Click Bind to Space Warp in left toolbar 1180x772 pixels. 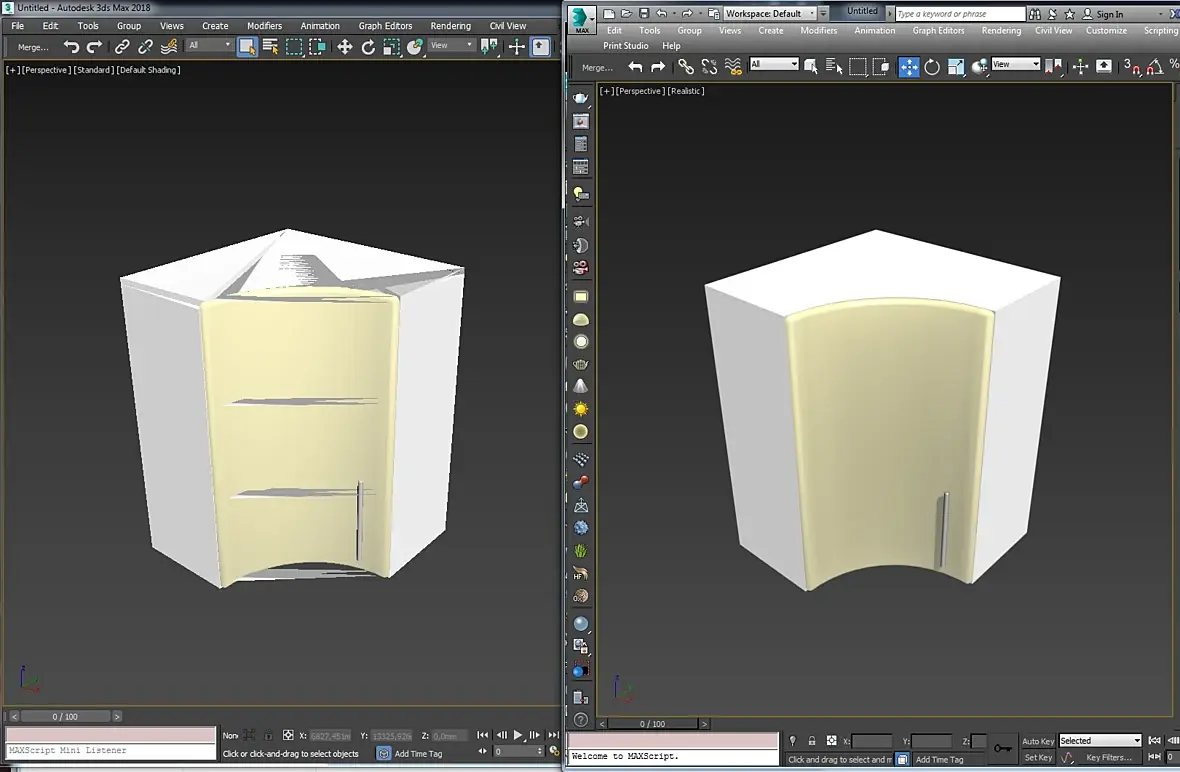coord(169,47)
